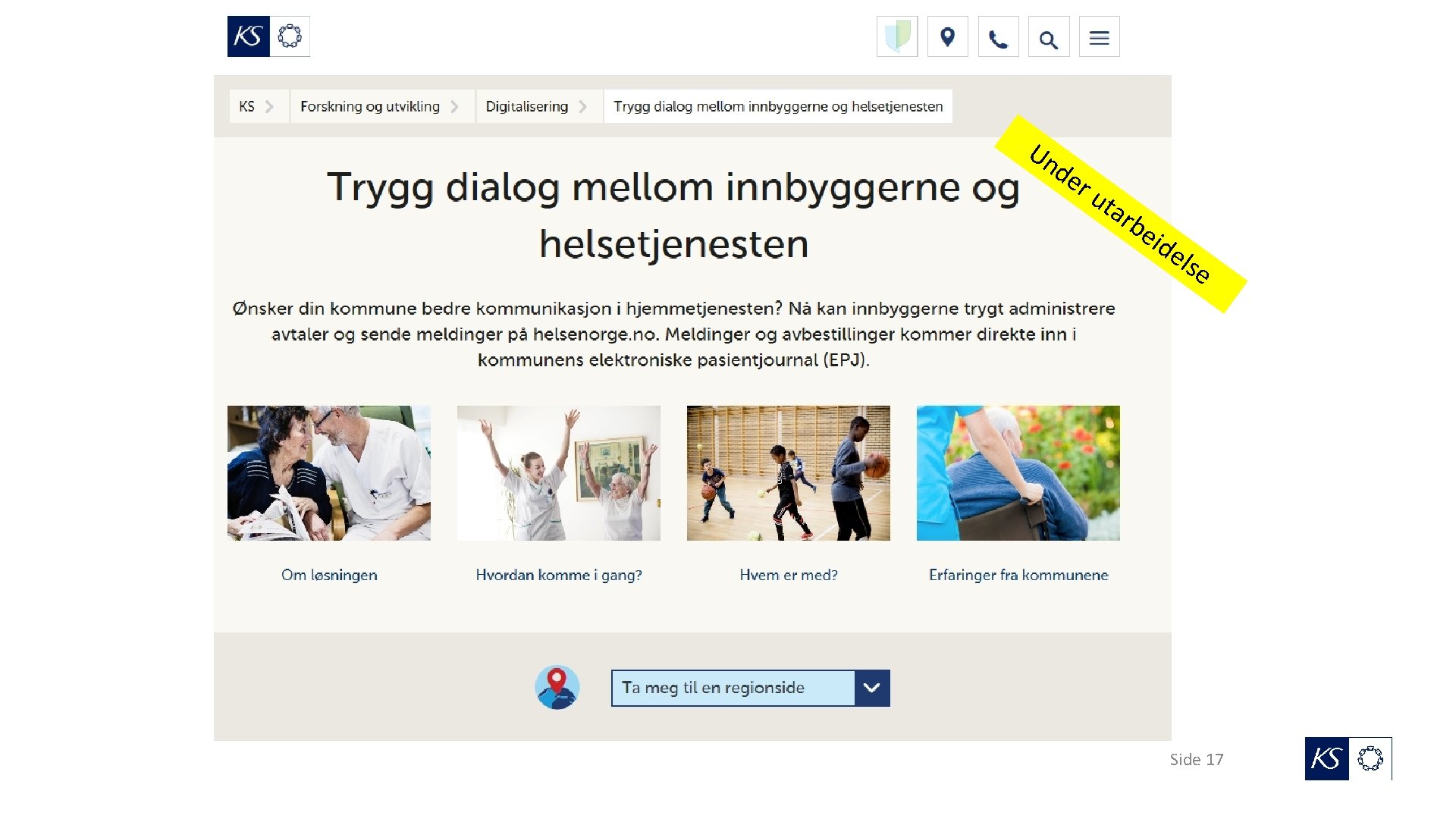The height and width of the screenshot is (819, 1456).
Task: Click the KS logo beside Side 17
Action: click(1348, 758)
